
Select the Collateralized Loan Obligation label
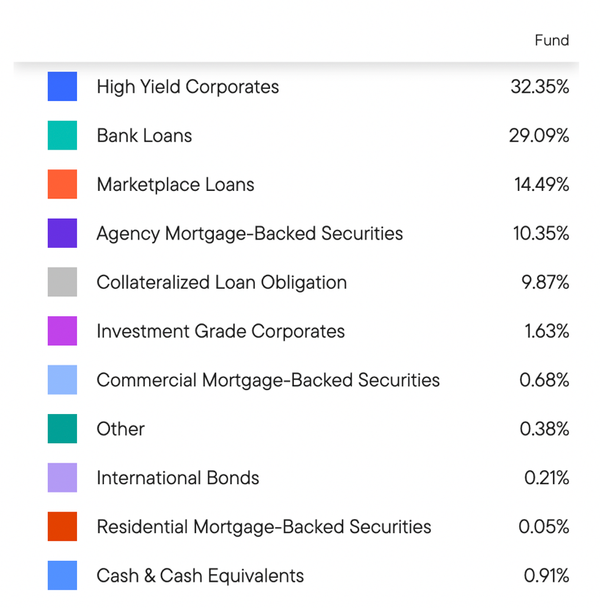pos(221,283)
